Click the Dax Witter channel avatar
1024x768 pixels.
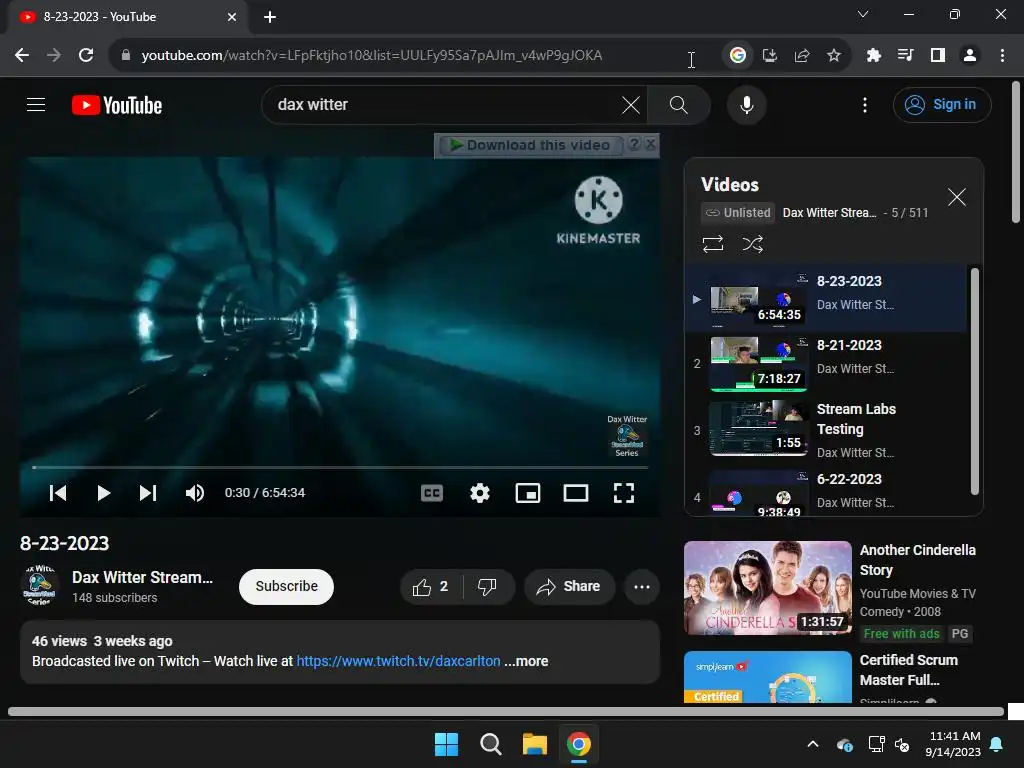pos(39,586)
